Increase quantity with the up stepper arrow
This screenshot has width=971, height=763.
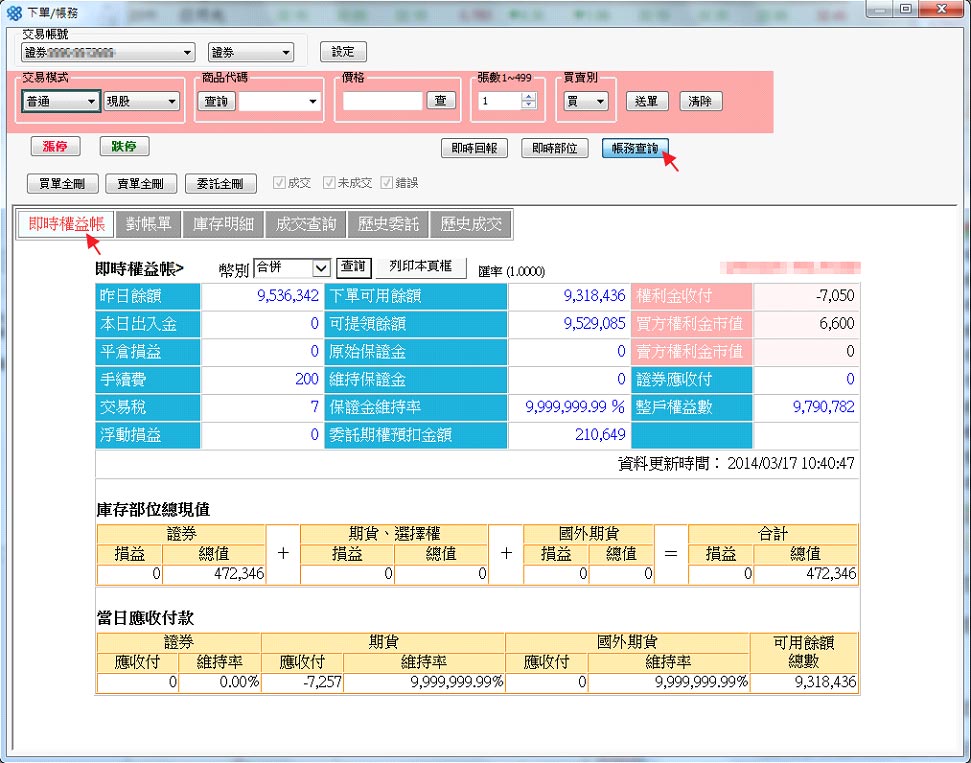click(528, 97)
